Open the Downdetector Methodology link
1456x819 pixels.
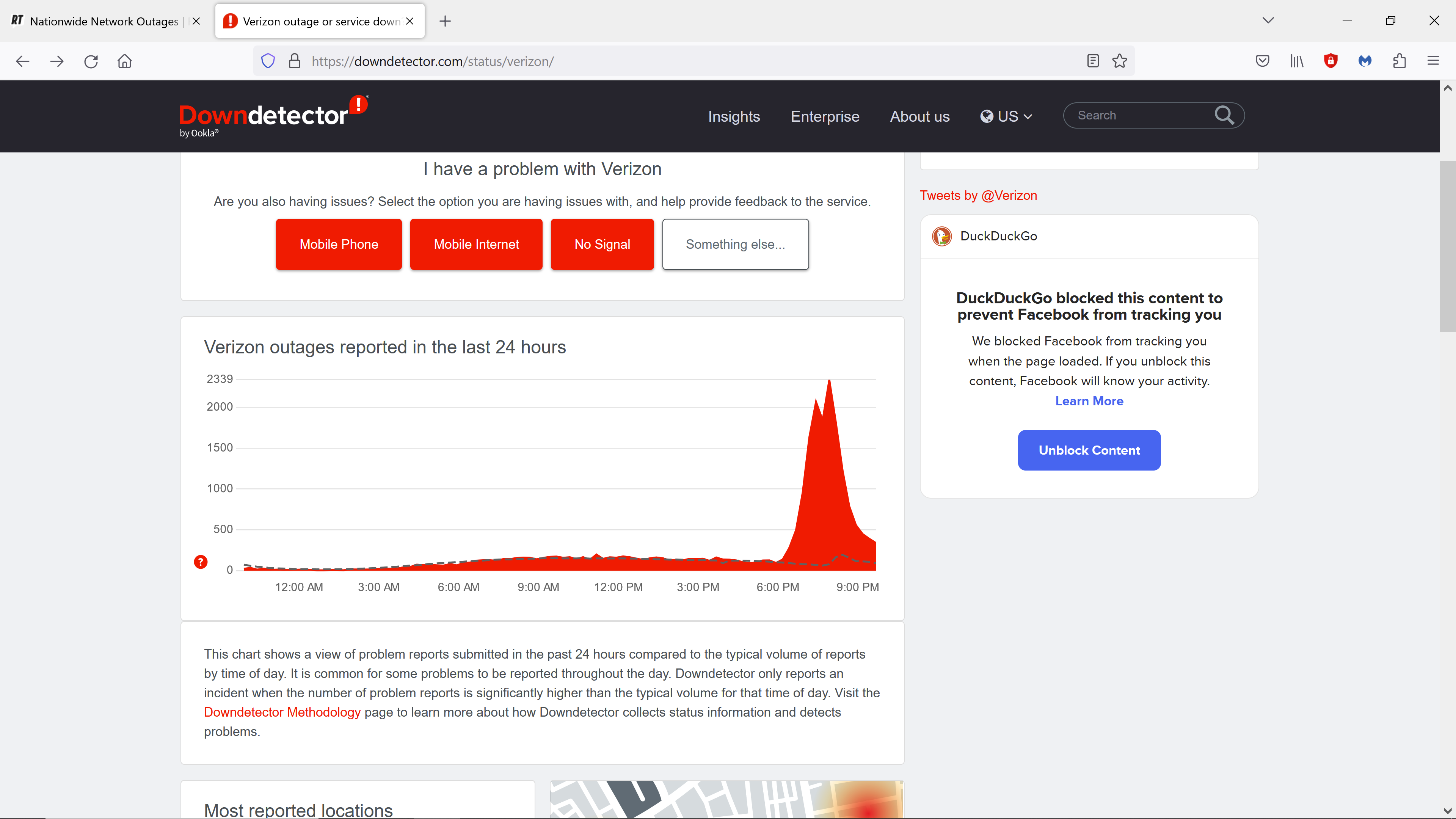tap(282, 712)
